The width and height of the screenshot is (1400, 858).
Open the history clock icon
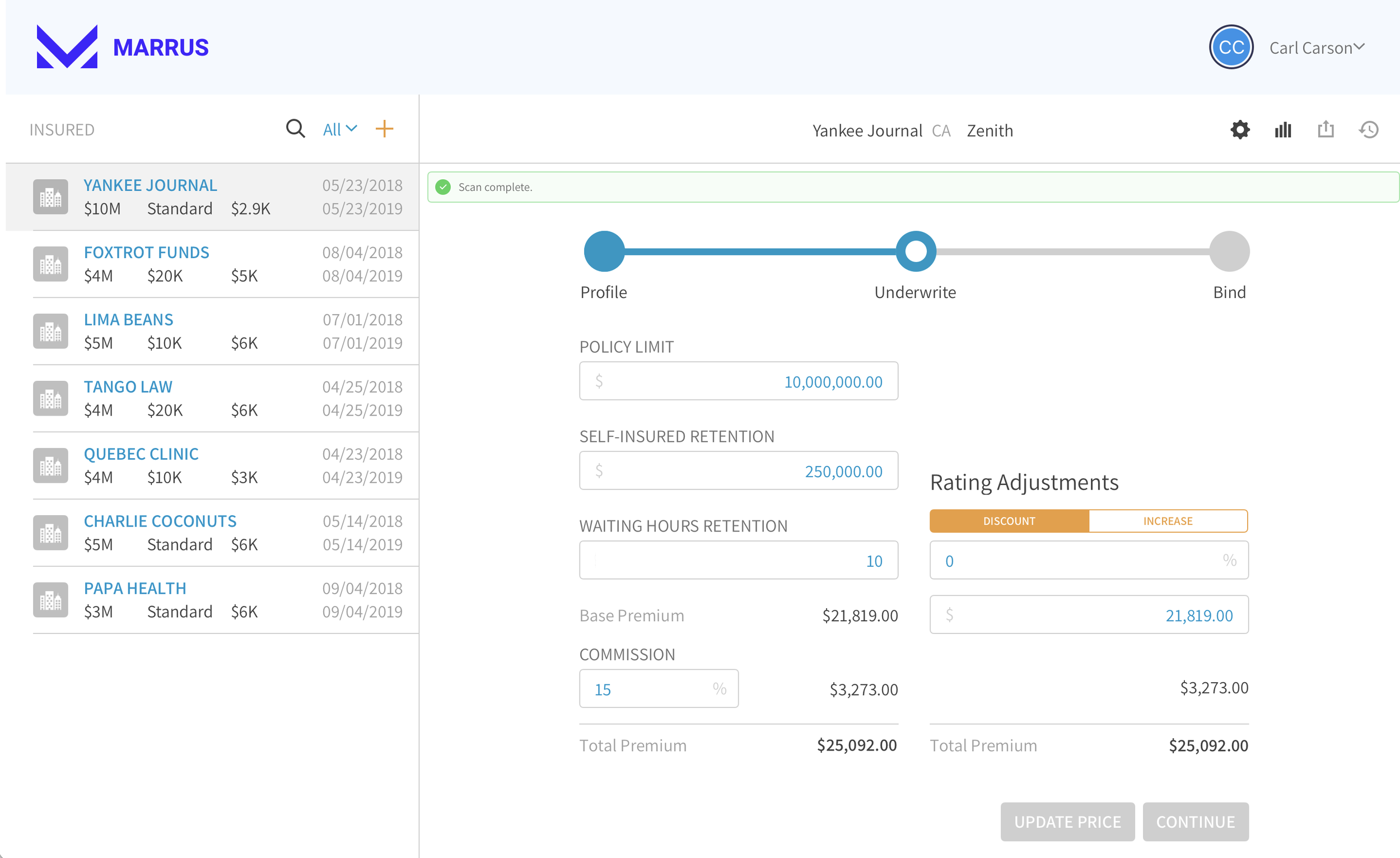click(x=1369, y=130)
